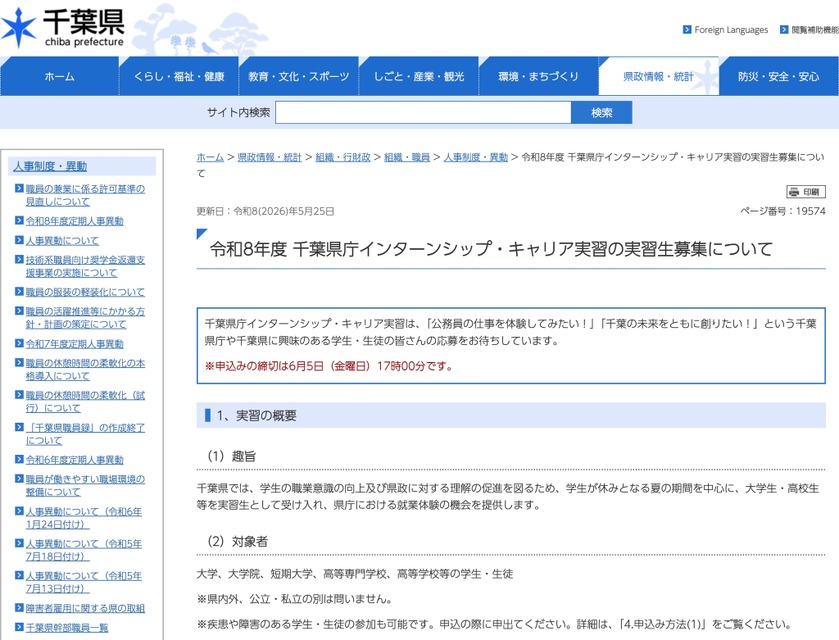
Task: Select the 県政情報・統計 tab
Action: [x=658, y=76]
